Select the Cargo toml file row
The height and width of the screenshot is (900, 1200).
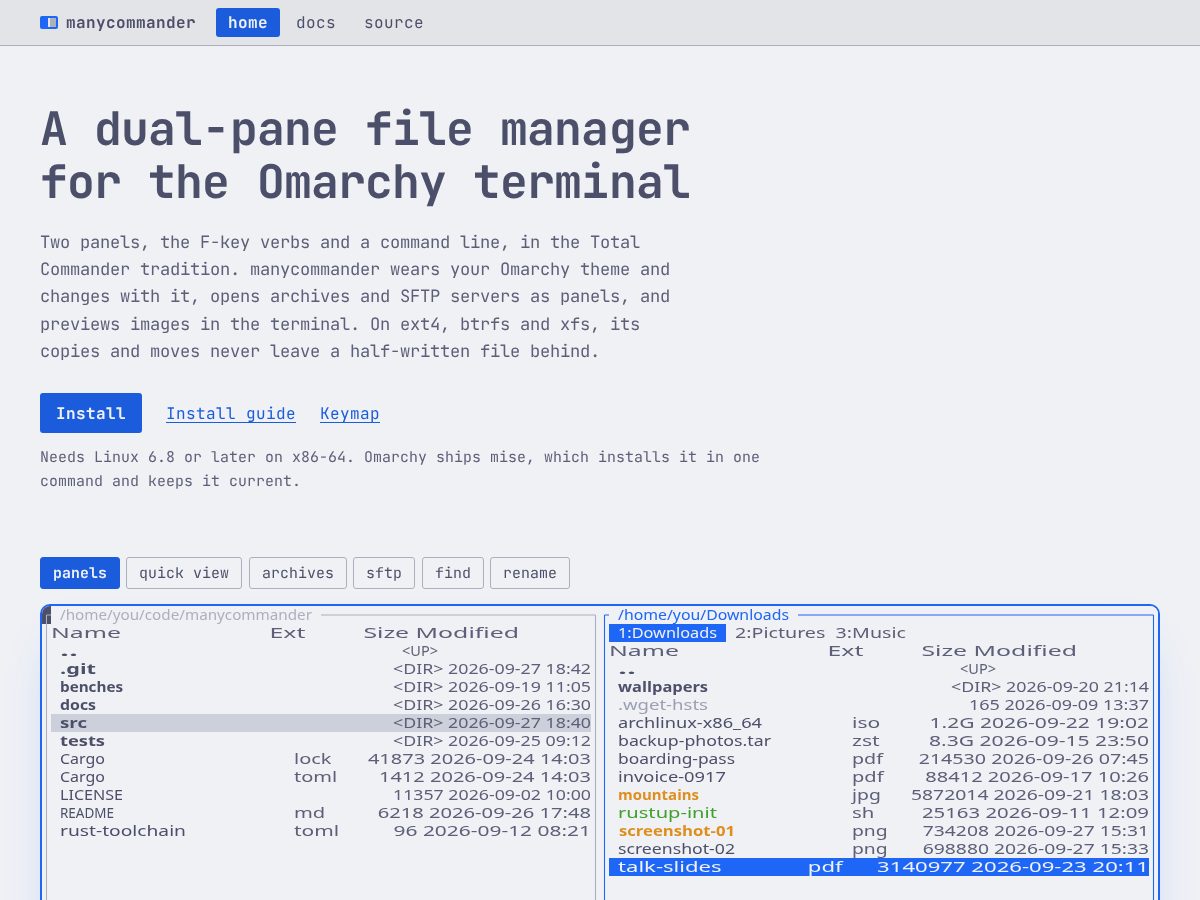(321, 777)
